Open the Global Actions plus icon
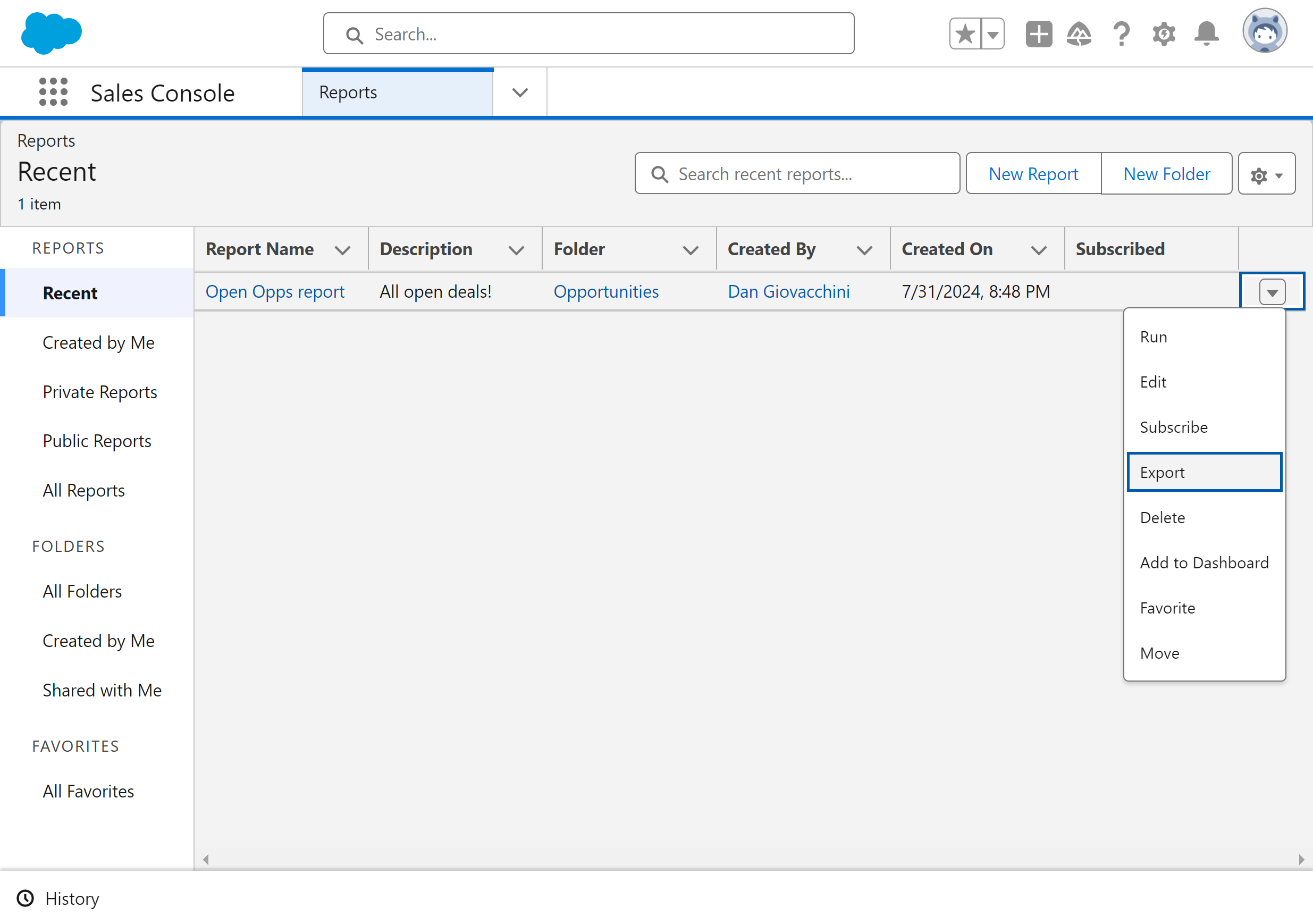The height and width of the screenshot is (924, 1313). 1039,33
